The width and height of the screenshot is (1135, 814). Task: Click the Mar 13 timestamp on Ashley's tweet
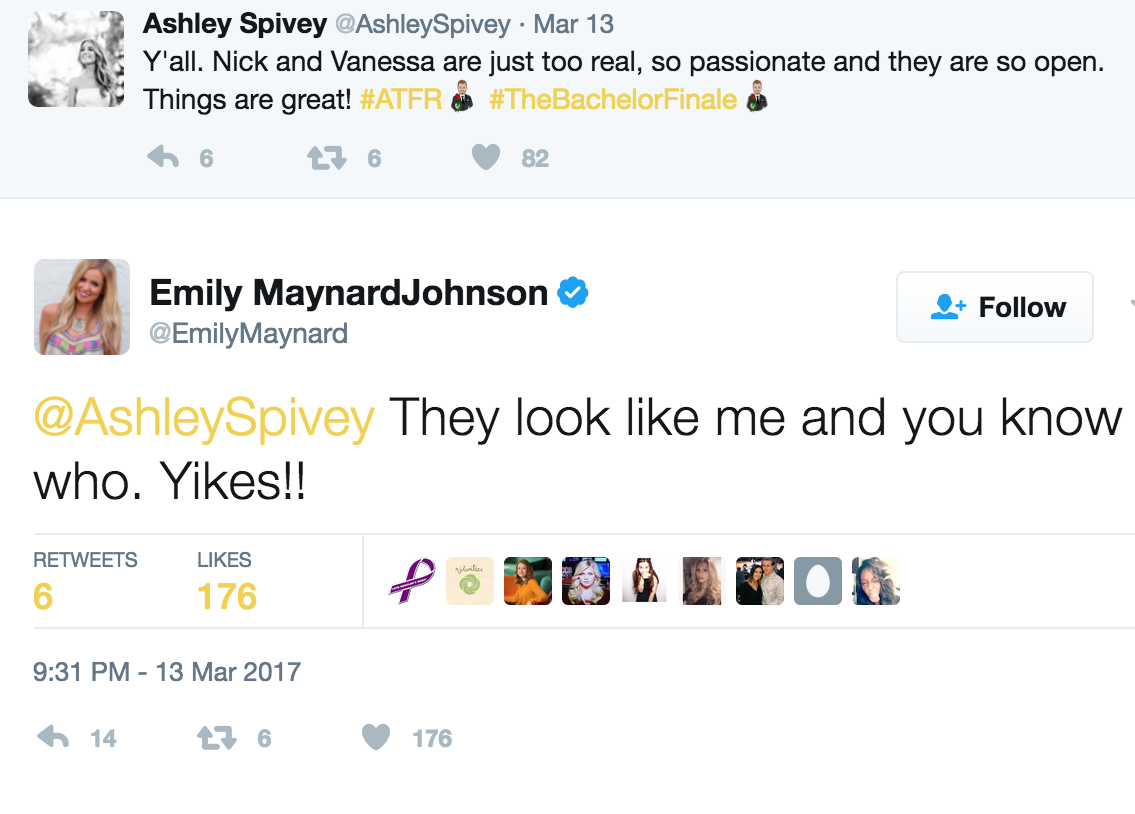point(573,23)
